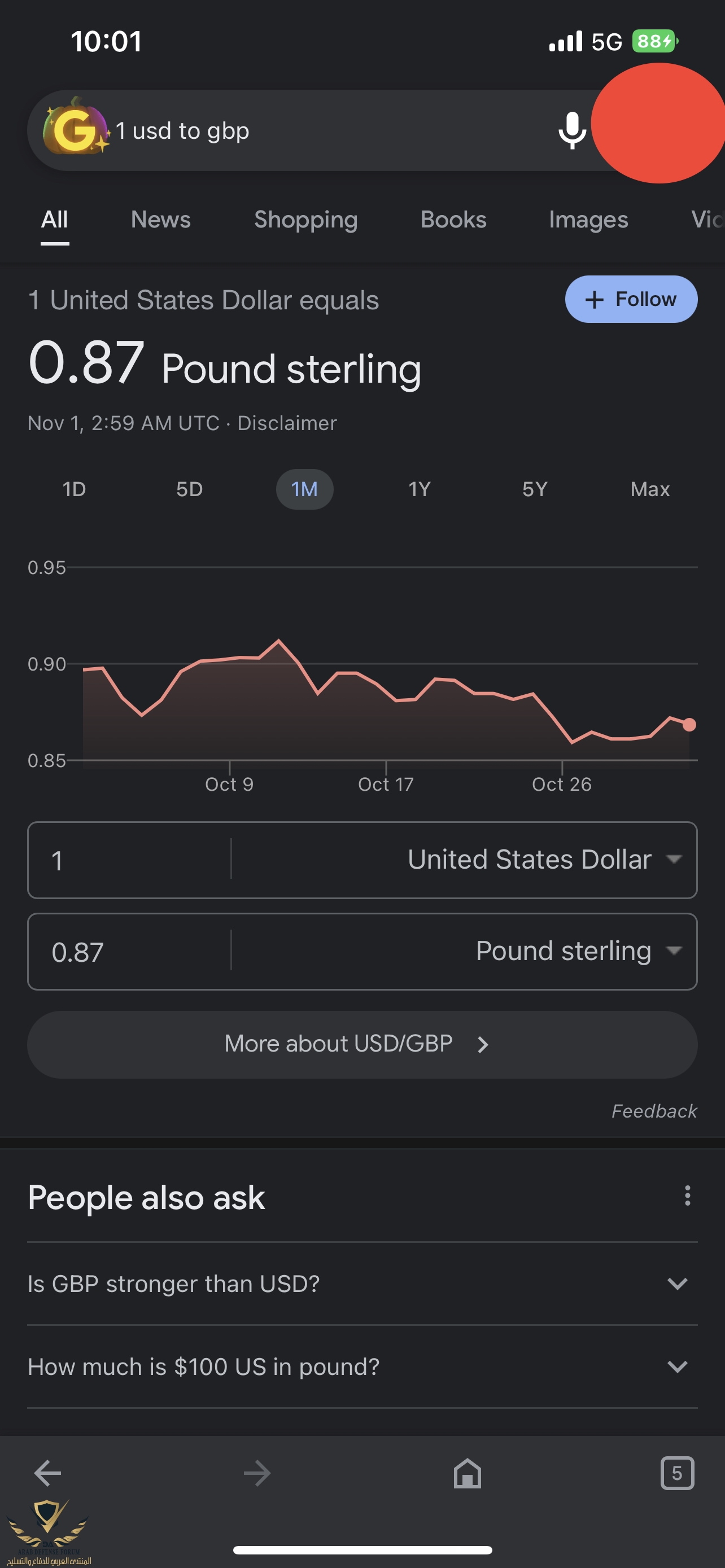Screen dimensions: 725x1568
Task: Select the 1Y chart range
Action: coord(420,489)
